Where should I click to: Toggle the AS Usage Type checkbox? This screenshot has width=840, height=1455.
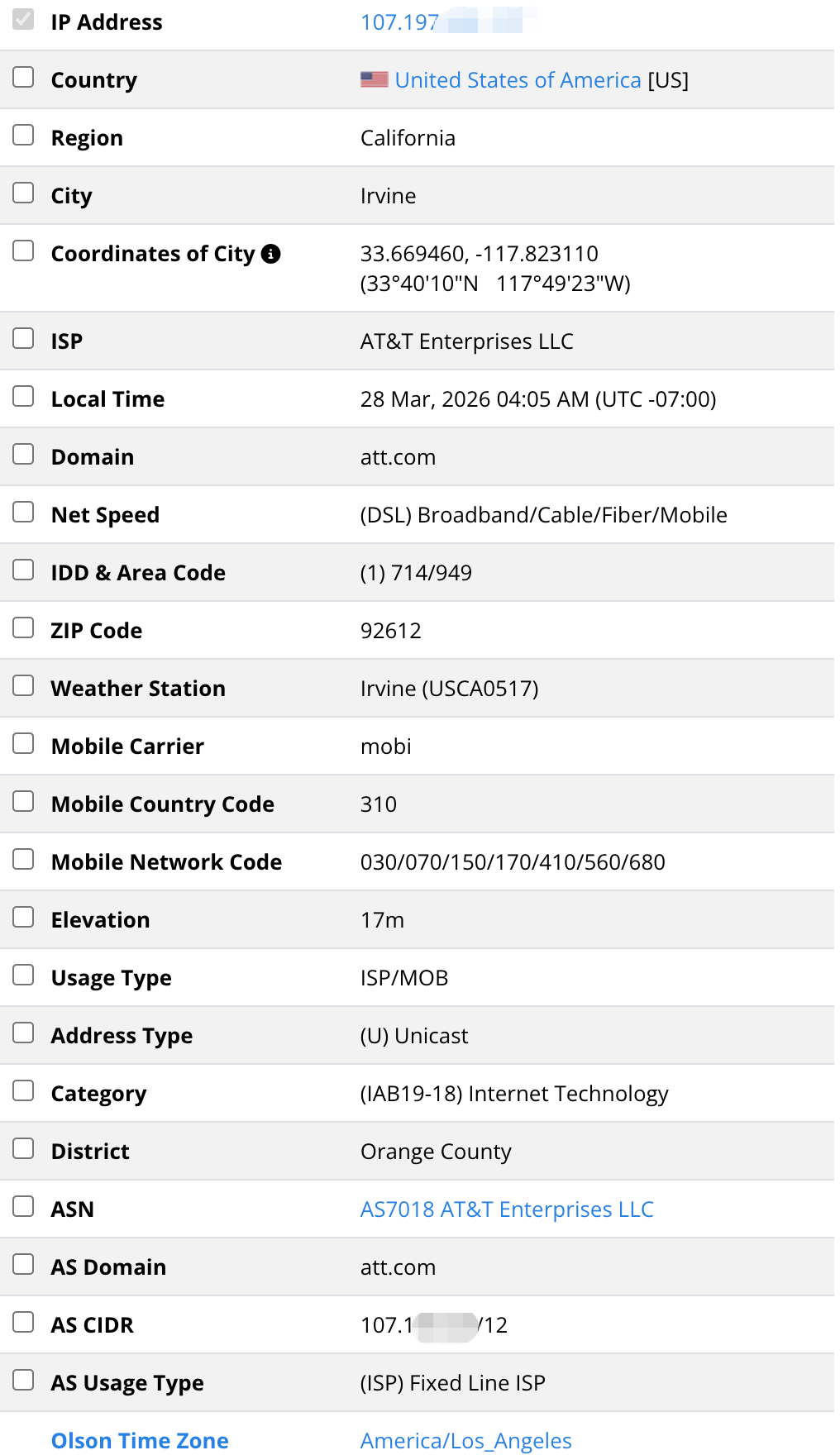point(23,1380)
